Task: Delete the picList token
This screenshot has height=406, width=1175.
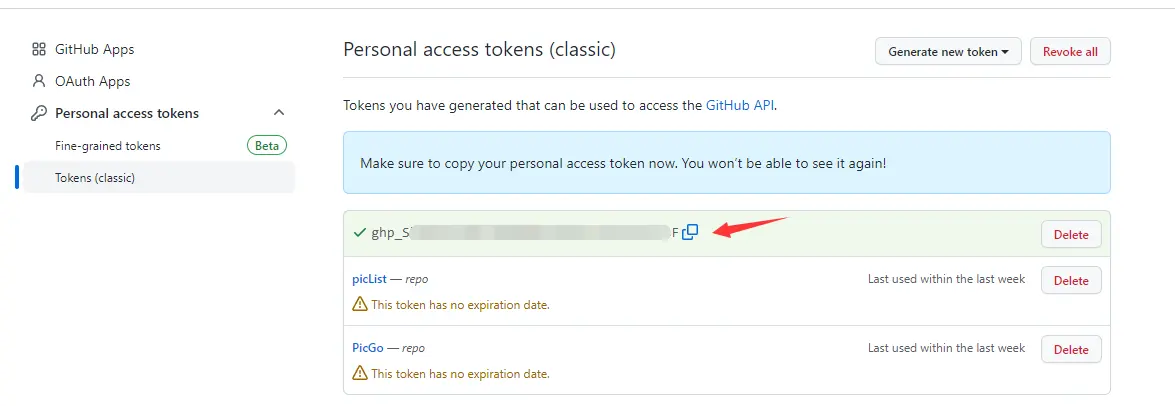Action: pos(1071,281)
